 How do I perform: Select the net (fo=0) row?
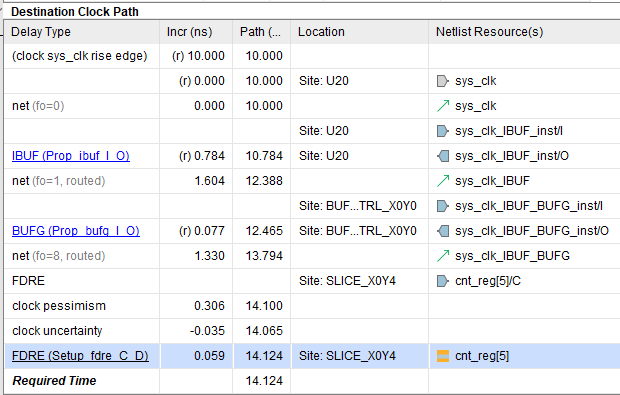[312, 106]
